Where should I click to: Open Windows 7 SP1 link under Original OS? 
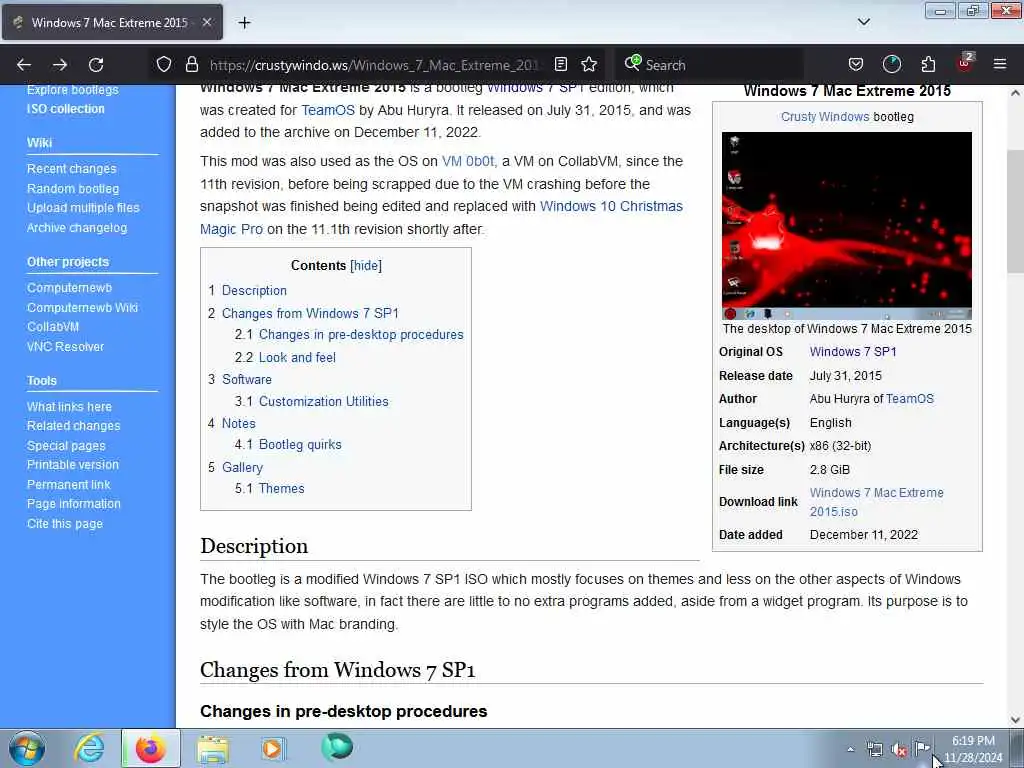[x=853, y=351]
